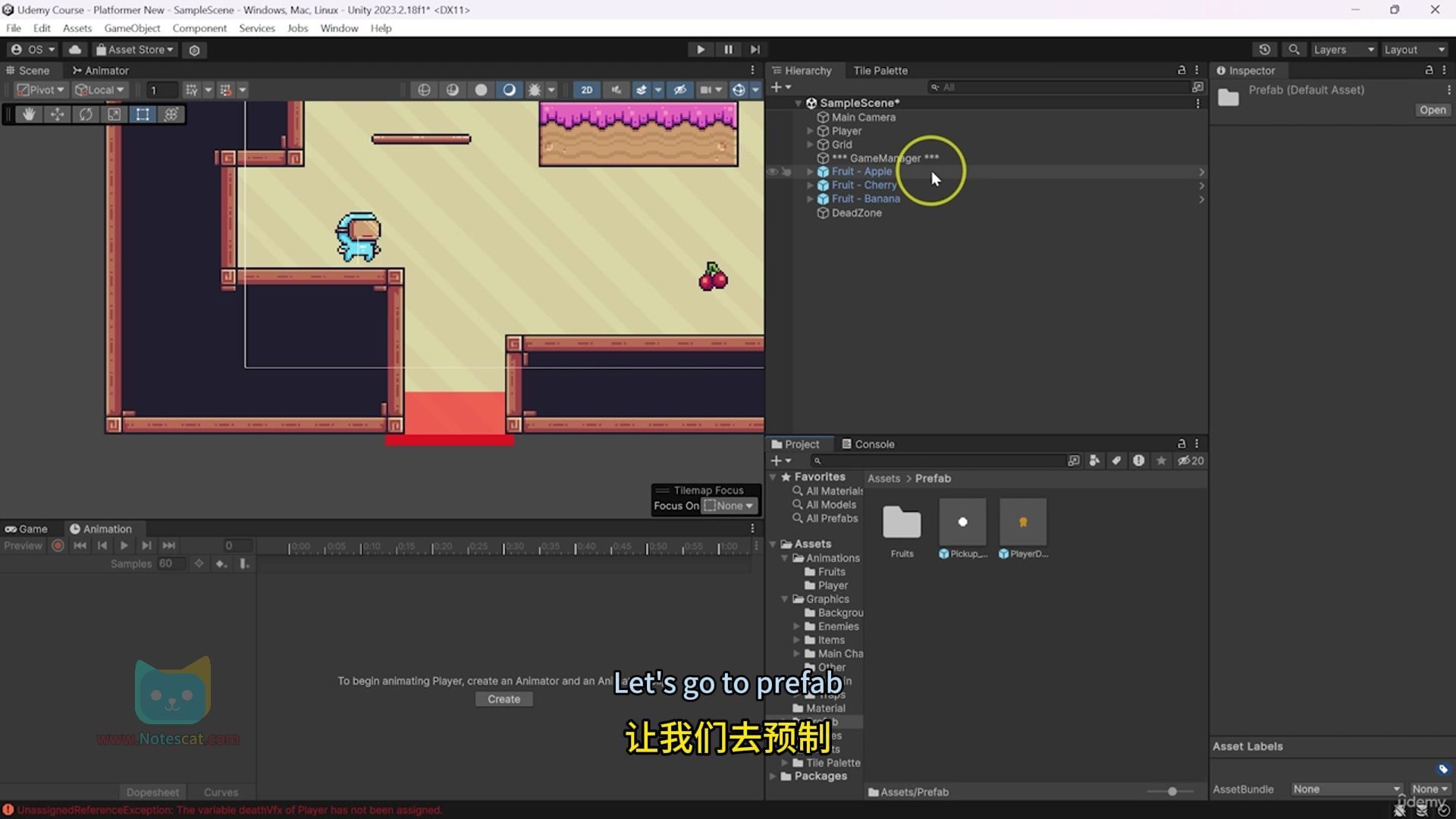Select the Move tool in Scene toolbar
This screenshot has width=1456, height=819.
[x=57, y=115]
